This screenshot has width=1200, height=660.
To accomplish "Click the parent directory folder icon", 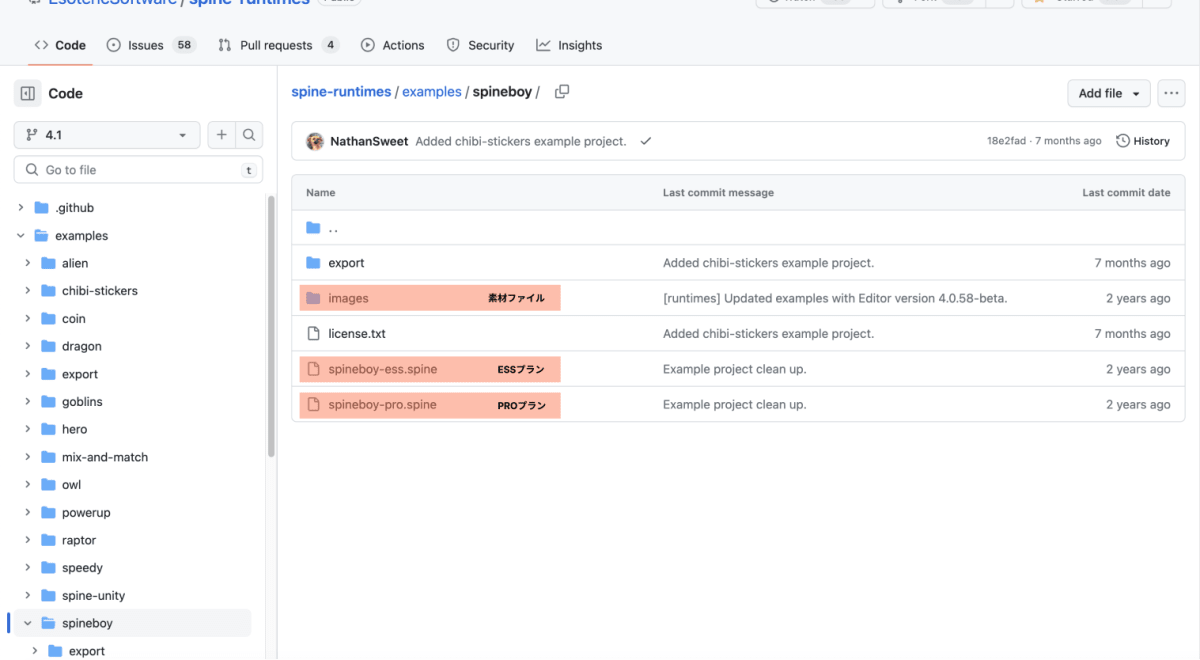I will (x=313, y=227).
